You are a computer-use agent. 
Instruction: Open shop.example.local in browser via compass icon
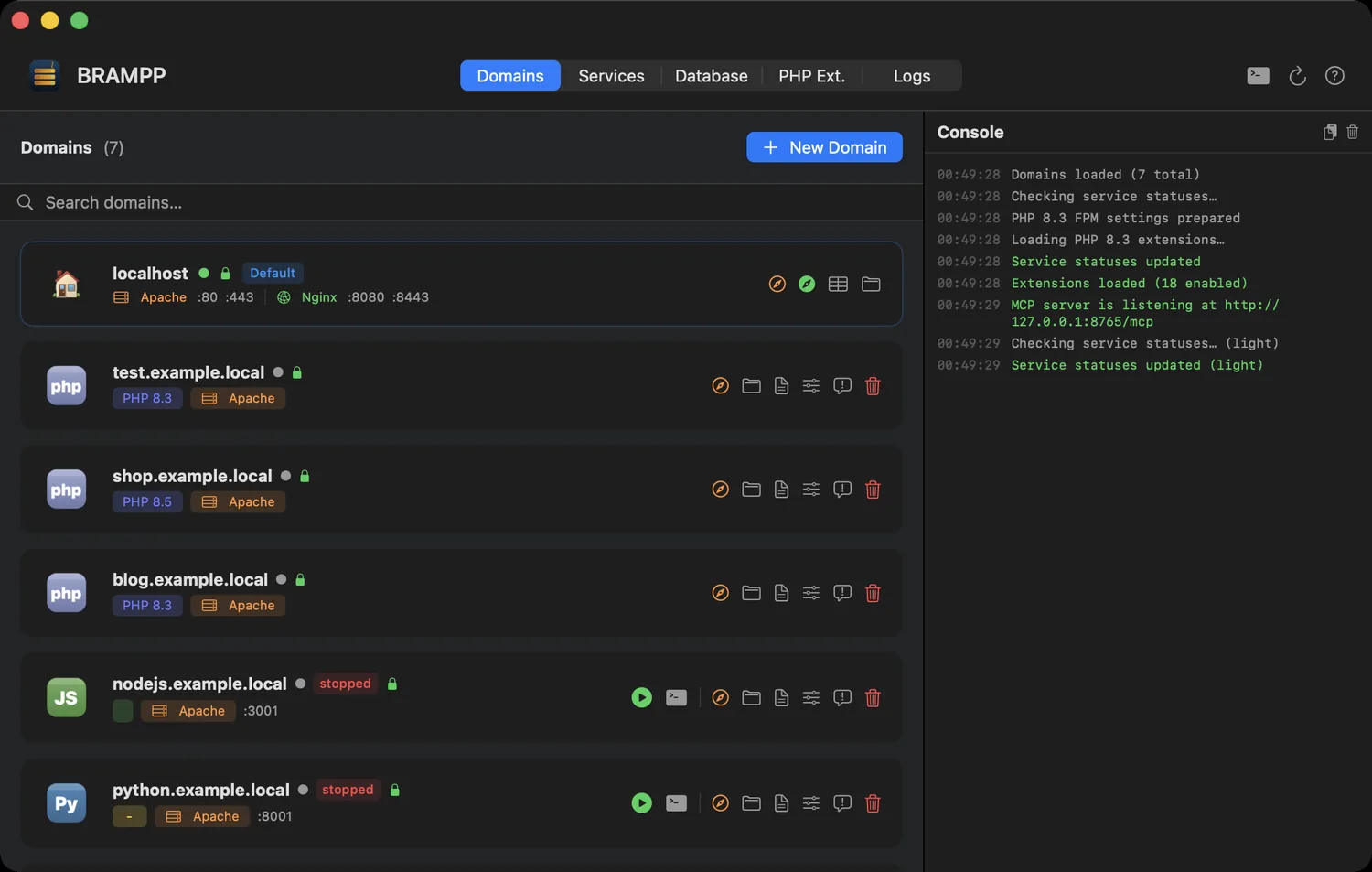point(721,490)
